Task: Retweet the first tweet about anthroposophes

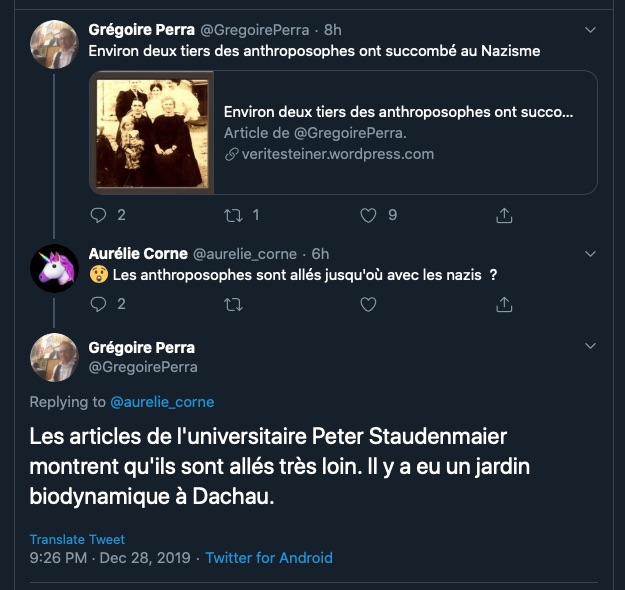Action: [x=233, y=215]
